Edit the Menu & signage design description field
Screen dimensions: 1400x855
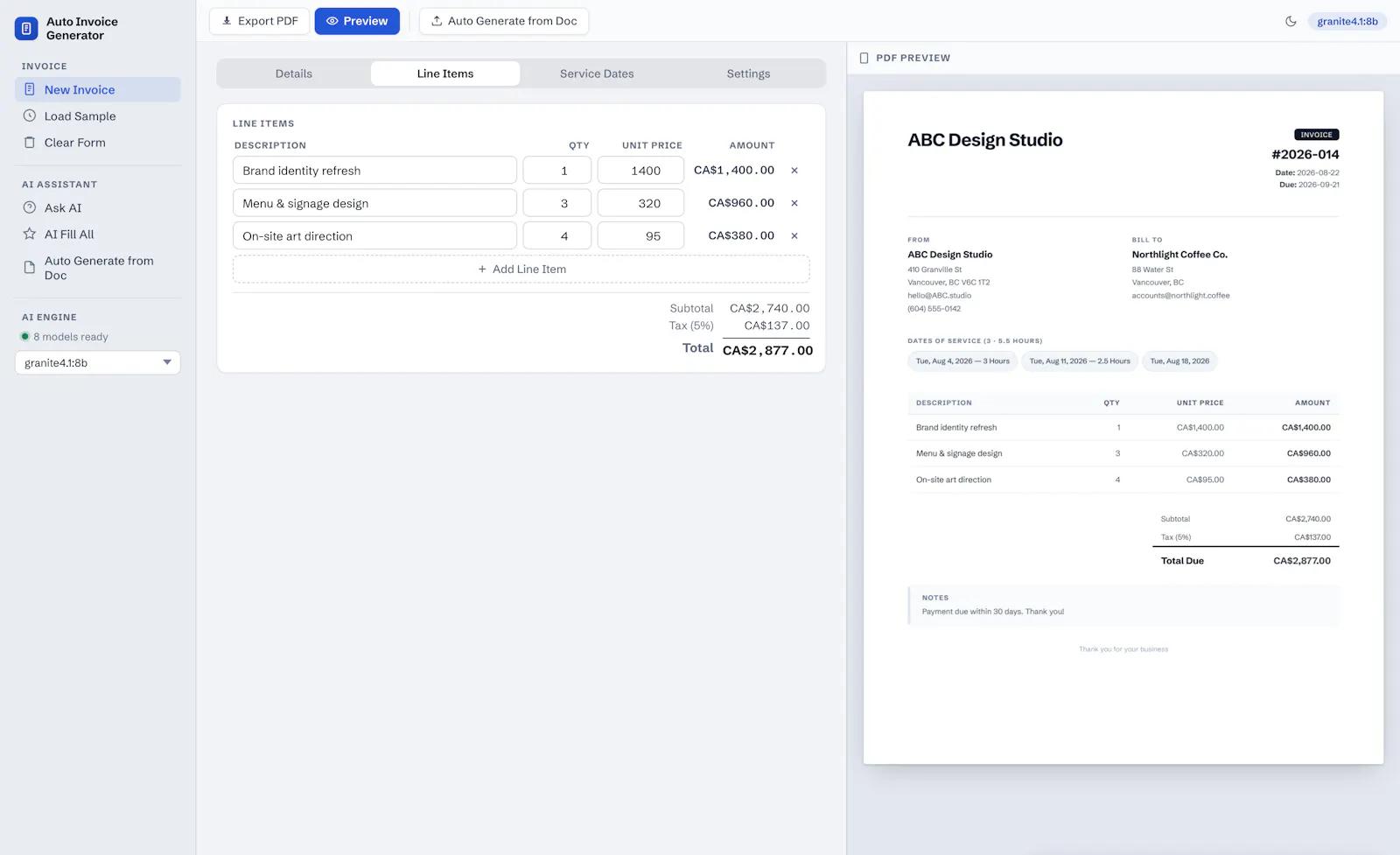tap(374, 203)
